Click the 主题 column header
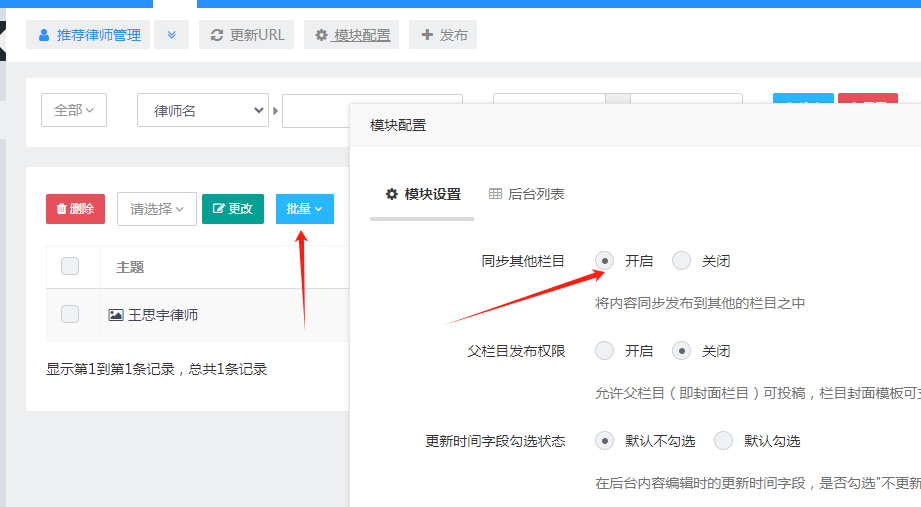921x507 pixels. [x=130, y=267]
